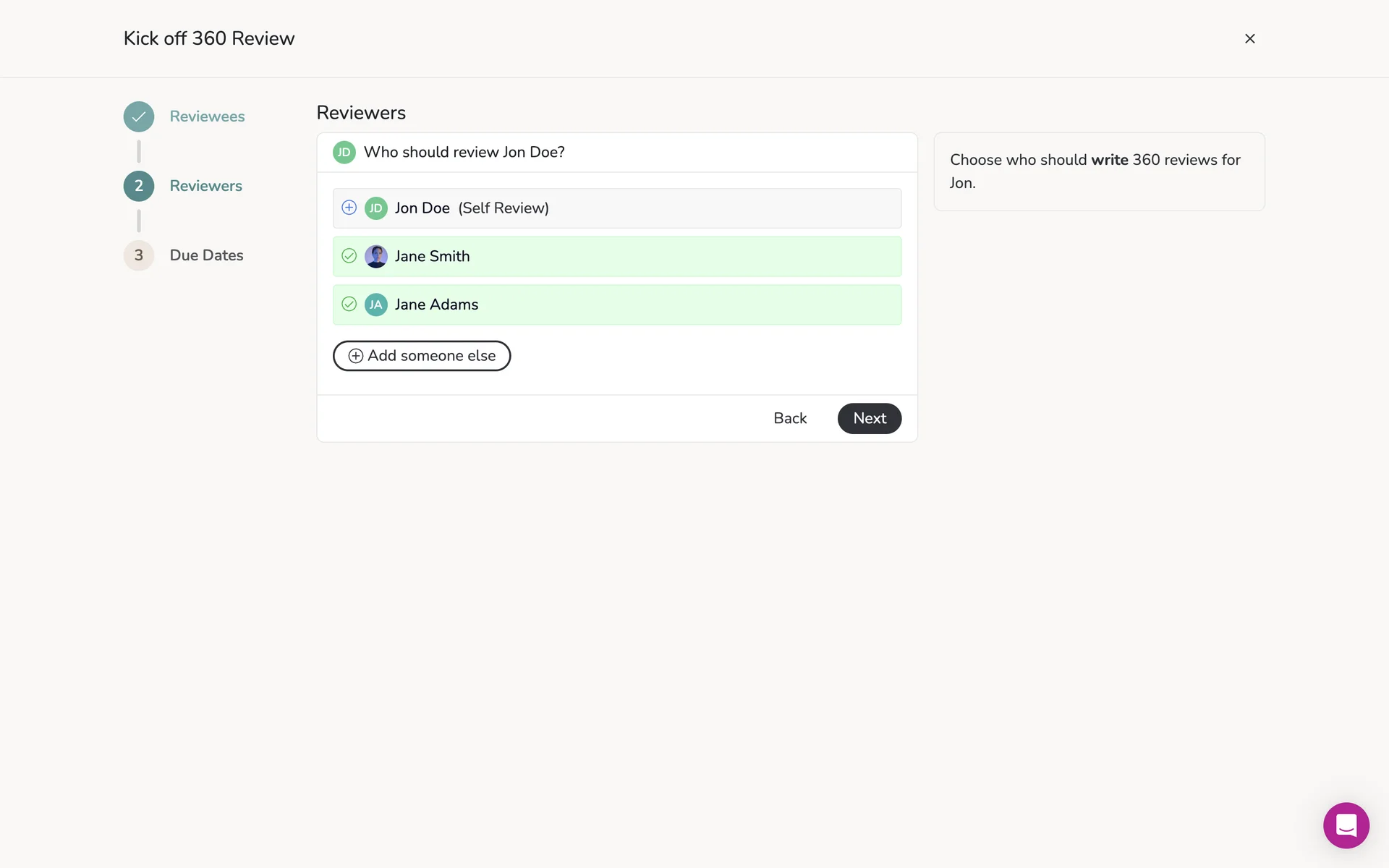
Task: Click Jane Smith's profile photo avatar
Action: (375, 256)
